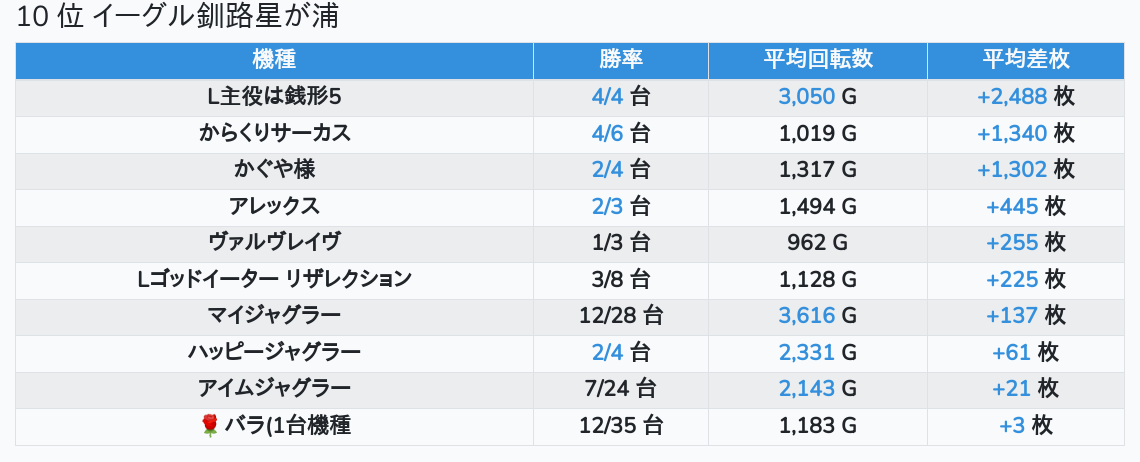Click the 勝率 column header
The width and height of the screenshot is (1140, 462).
(x=621, y=59)
